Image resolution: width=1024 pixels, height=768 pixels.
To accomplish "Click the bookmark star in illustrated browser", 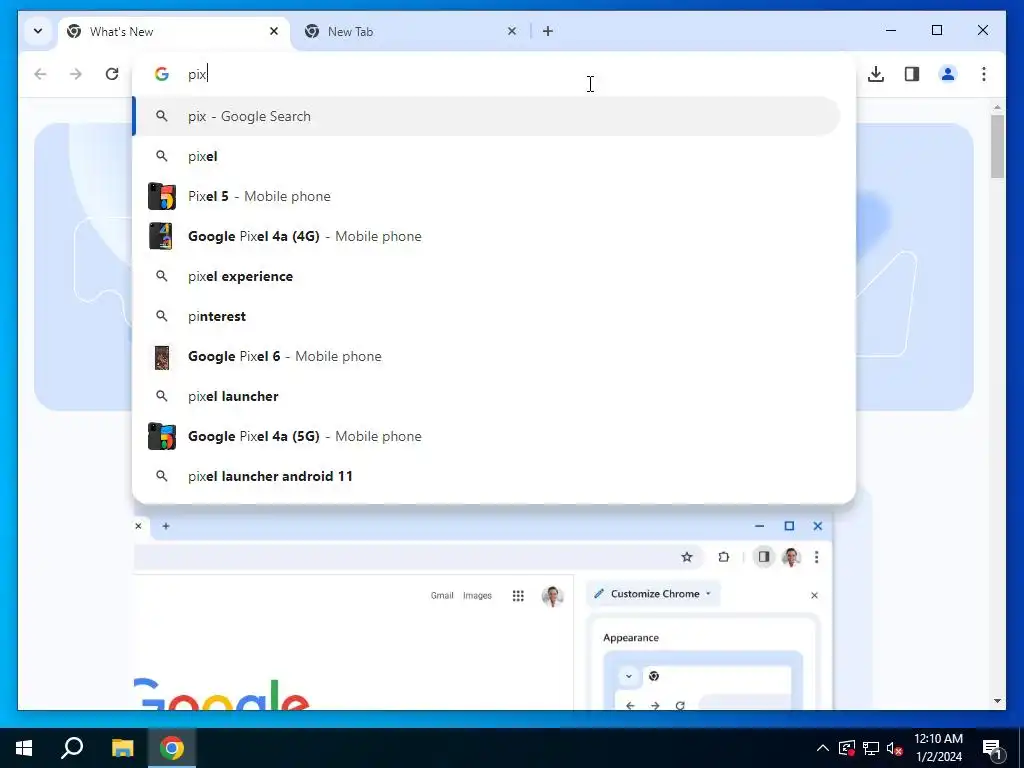I will [x=686, y=557].
